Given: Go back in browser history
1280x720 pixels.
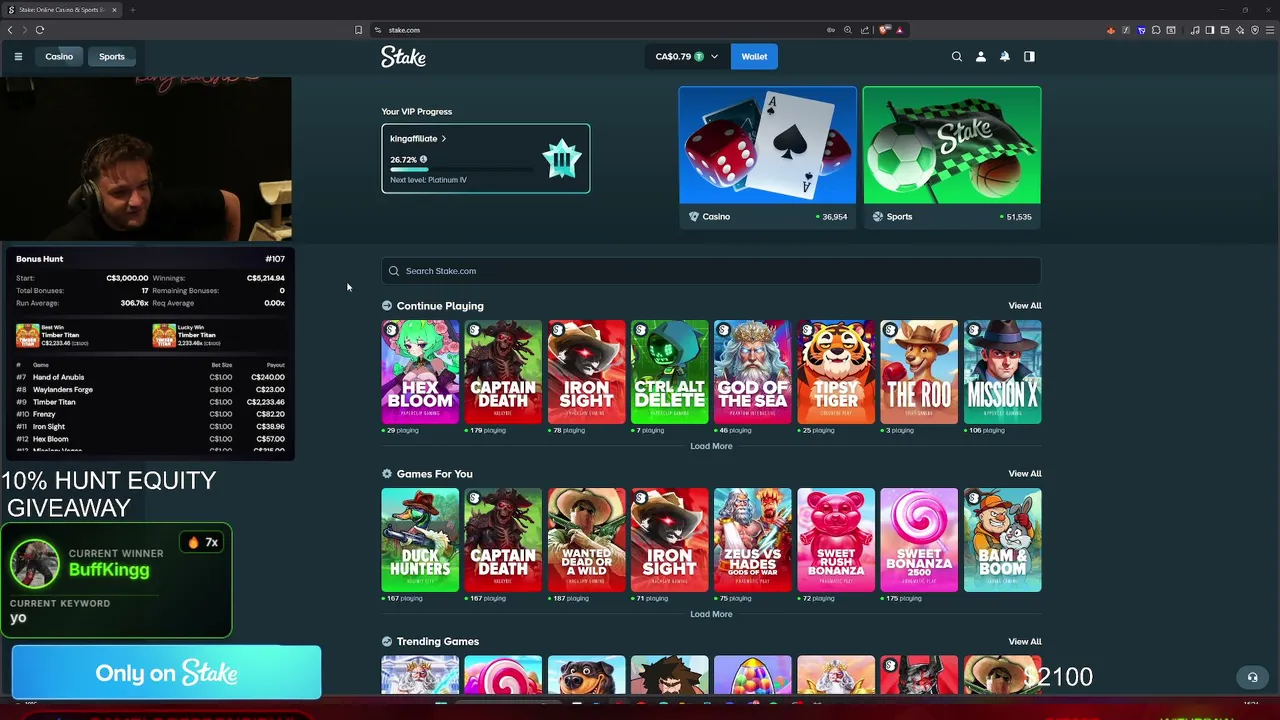Looking at the screenshot, I should click(10, 30).
